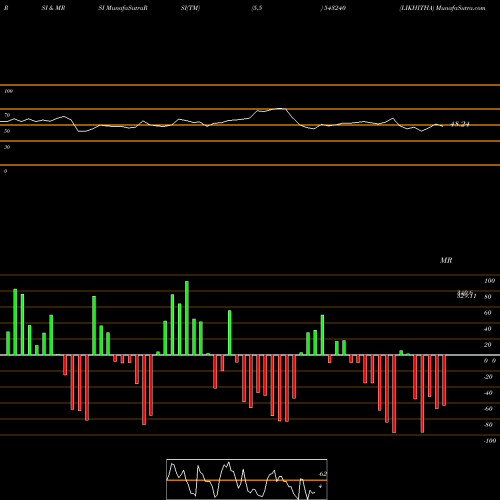The image size is (500, 500).
Task: Click the 80 label on MR axis
Action: pyautogui.click(x=488, y=297)
